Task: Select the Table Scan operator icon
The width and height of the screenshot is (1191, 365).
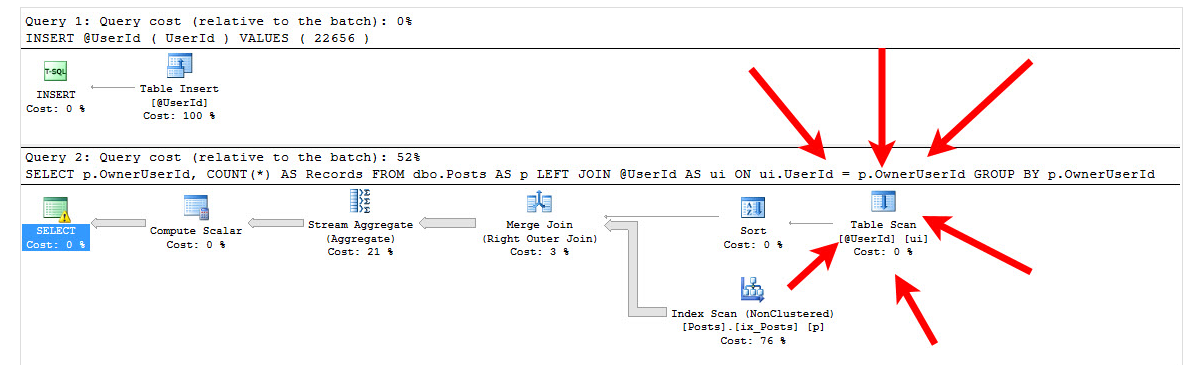Action: pos(883,202)
